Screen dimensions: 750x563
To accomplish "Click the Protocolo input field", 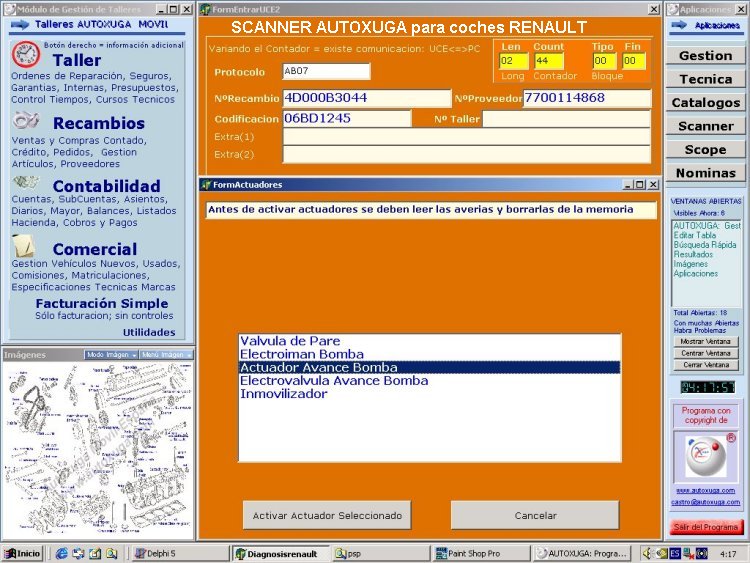I will 326,71.
